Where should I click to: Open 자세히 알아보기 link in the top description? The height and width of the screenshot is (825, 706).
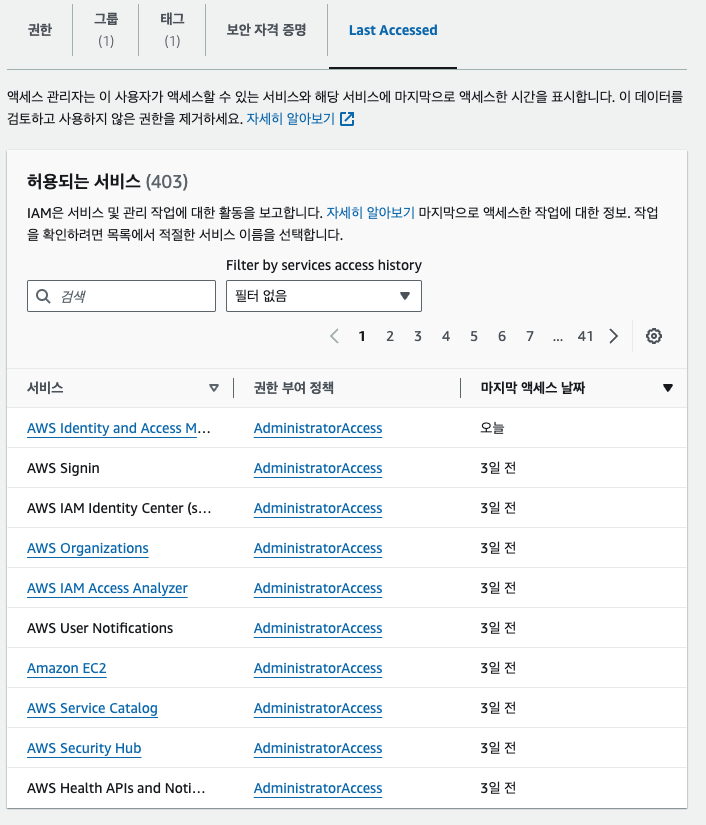click(x=290, y=119)
